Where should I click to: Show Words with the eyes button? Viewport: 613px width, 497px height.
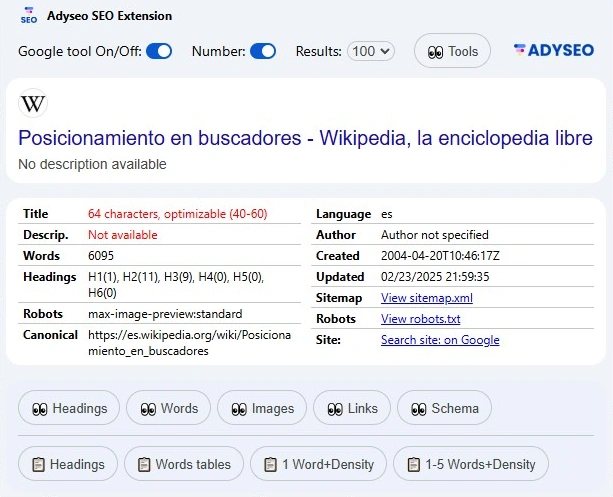[x=169, y=408]
